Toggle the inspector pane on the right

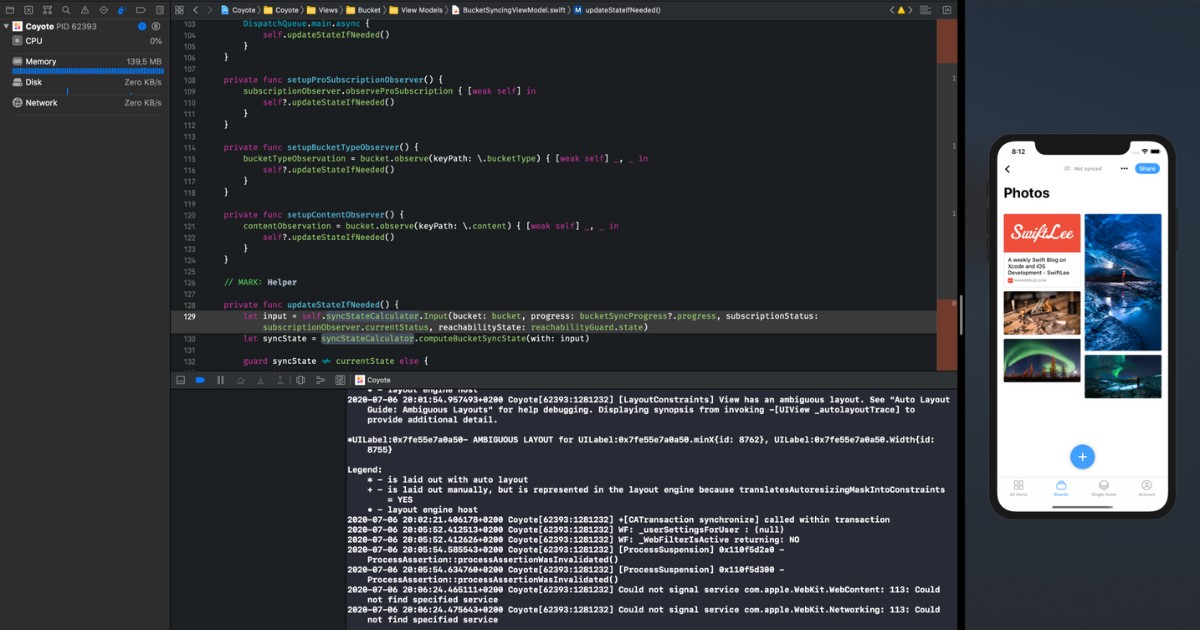tap(945, 9)
